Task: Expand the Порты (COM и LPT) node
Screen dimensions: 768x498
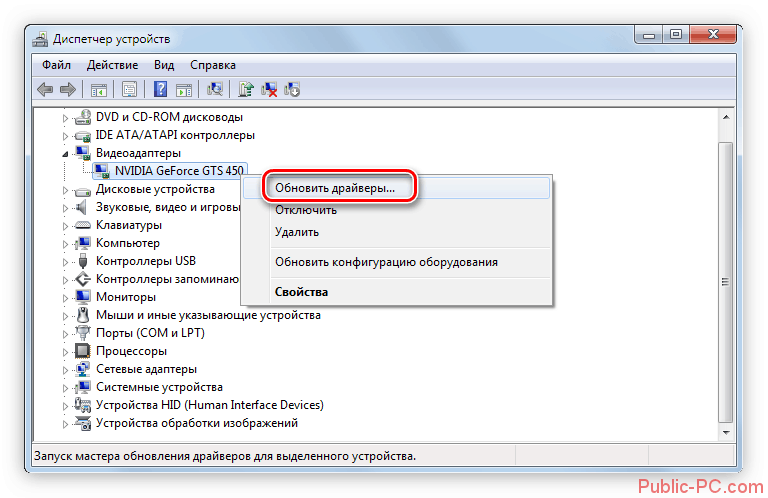Action: [x=65, y=334]
